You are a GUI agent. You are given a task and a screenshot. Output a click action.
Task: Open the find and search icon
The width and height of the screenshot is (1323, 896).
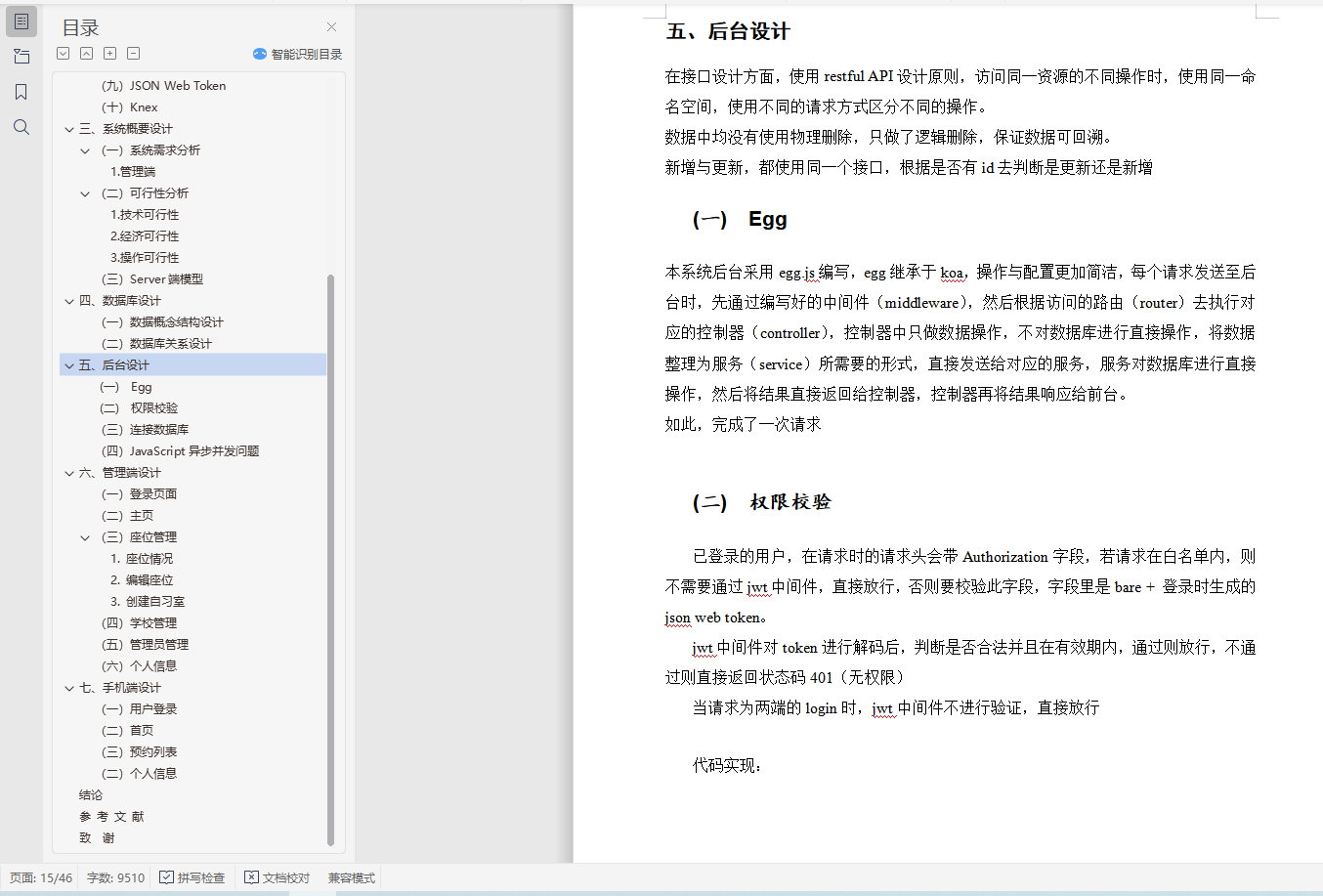point(21,127)
